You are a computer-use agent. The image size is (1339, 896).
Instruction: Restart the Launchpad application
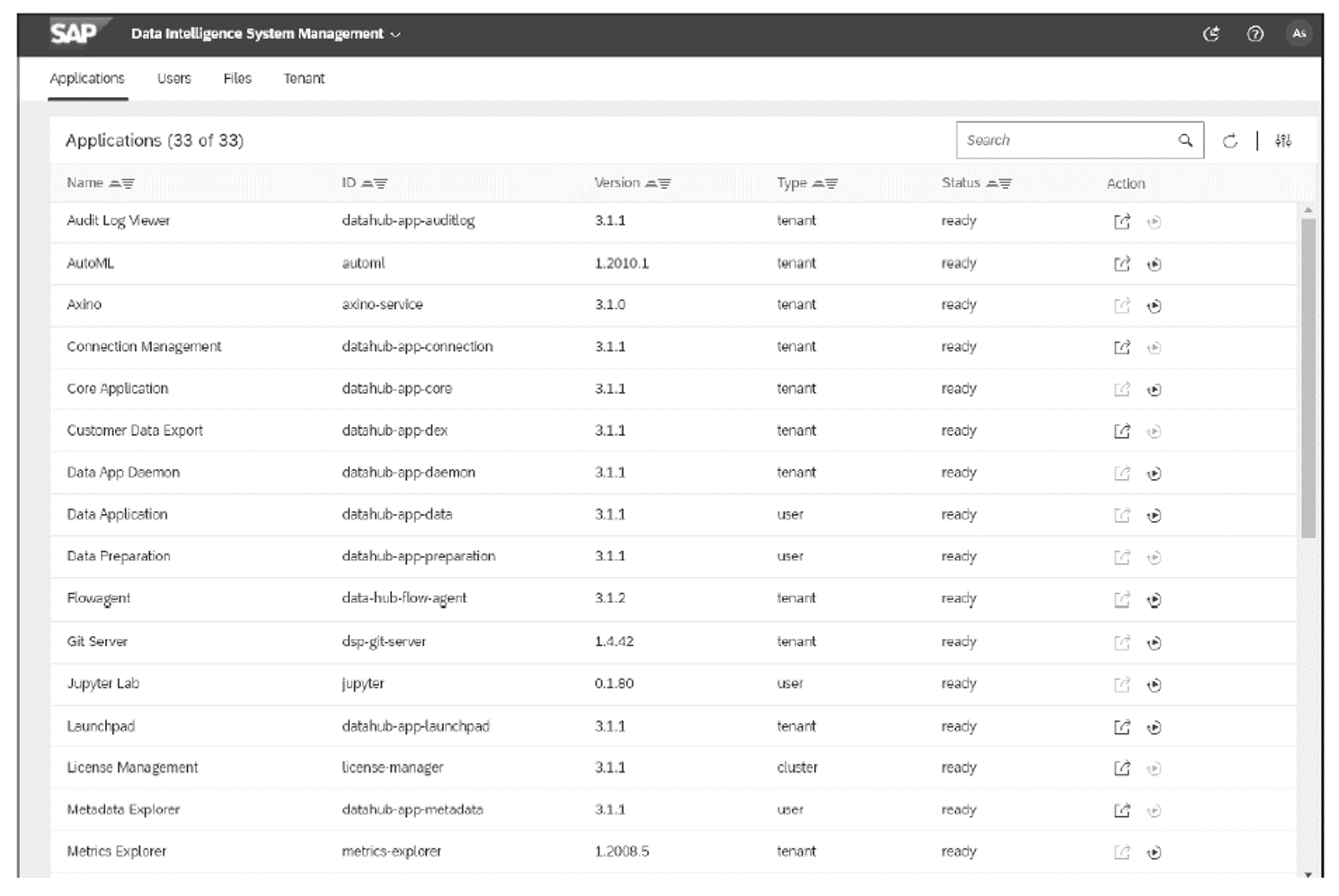(1155, 728)
